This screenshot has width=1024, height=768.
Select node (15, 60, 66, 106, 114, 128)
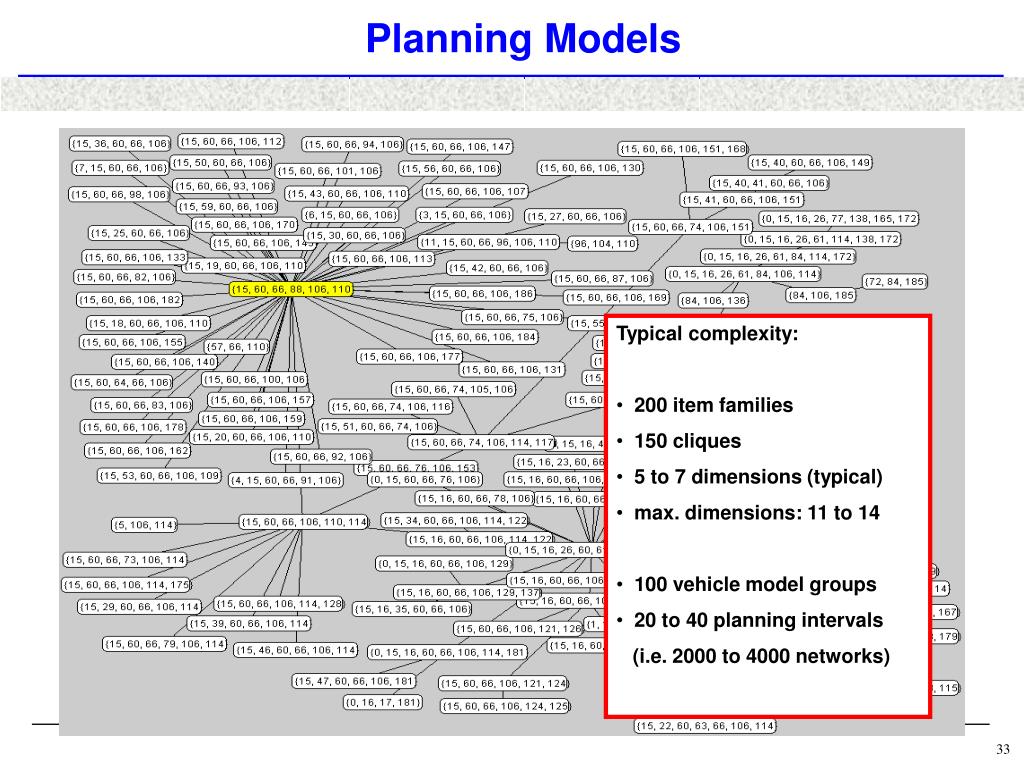(x=280, y=604)
